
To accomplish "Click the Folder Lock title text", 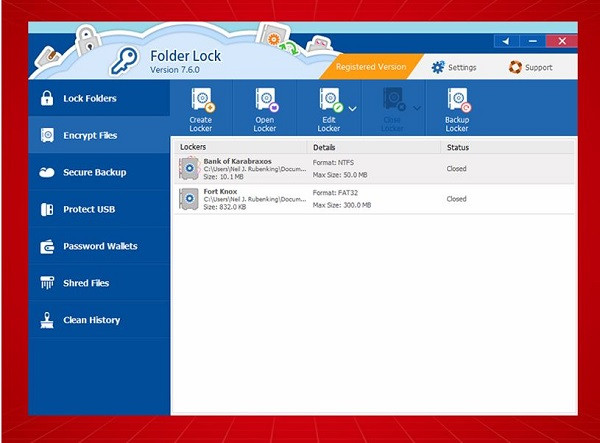I will [x=185, y=56].
